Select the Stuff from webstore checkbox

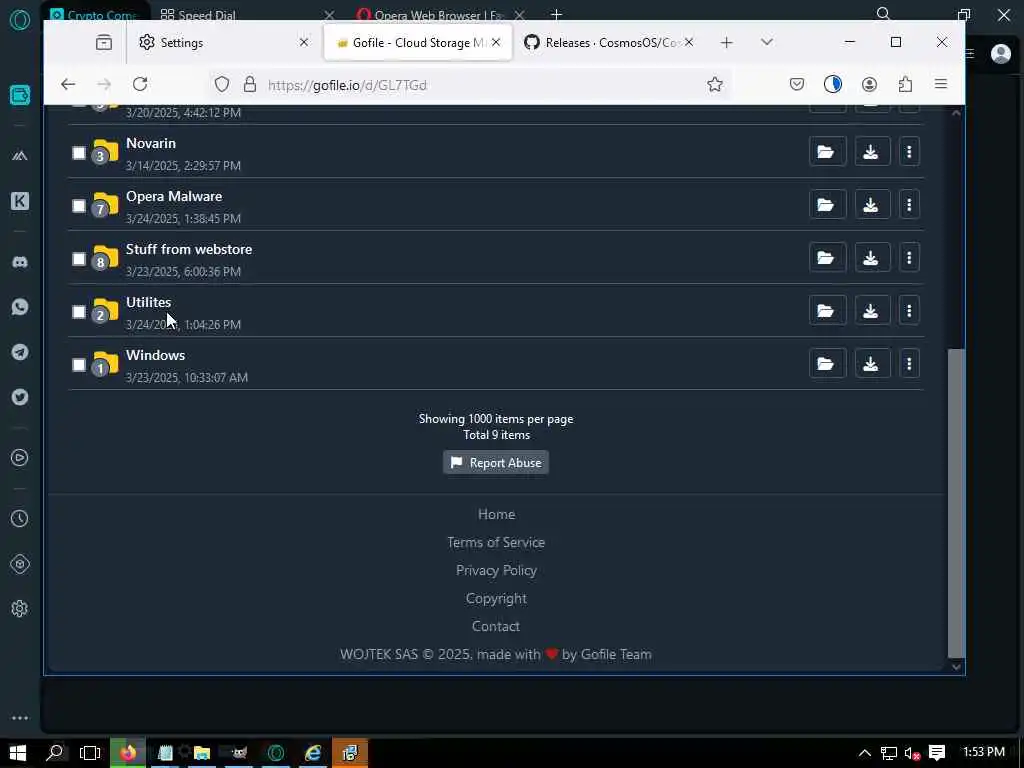pos(78,259)
